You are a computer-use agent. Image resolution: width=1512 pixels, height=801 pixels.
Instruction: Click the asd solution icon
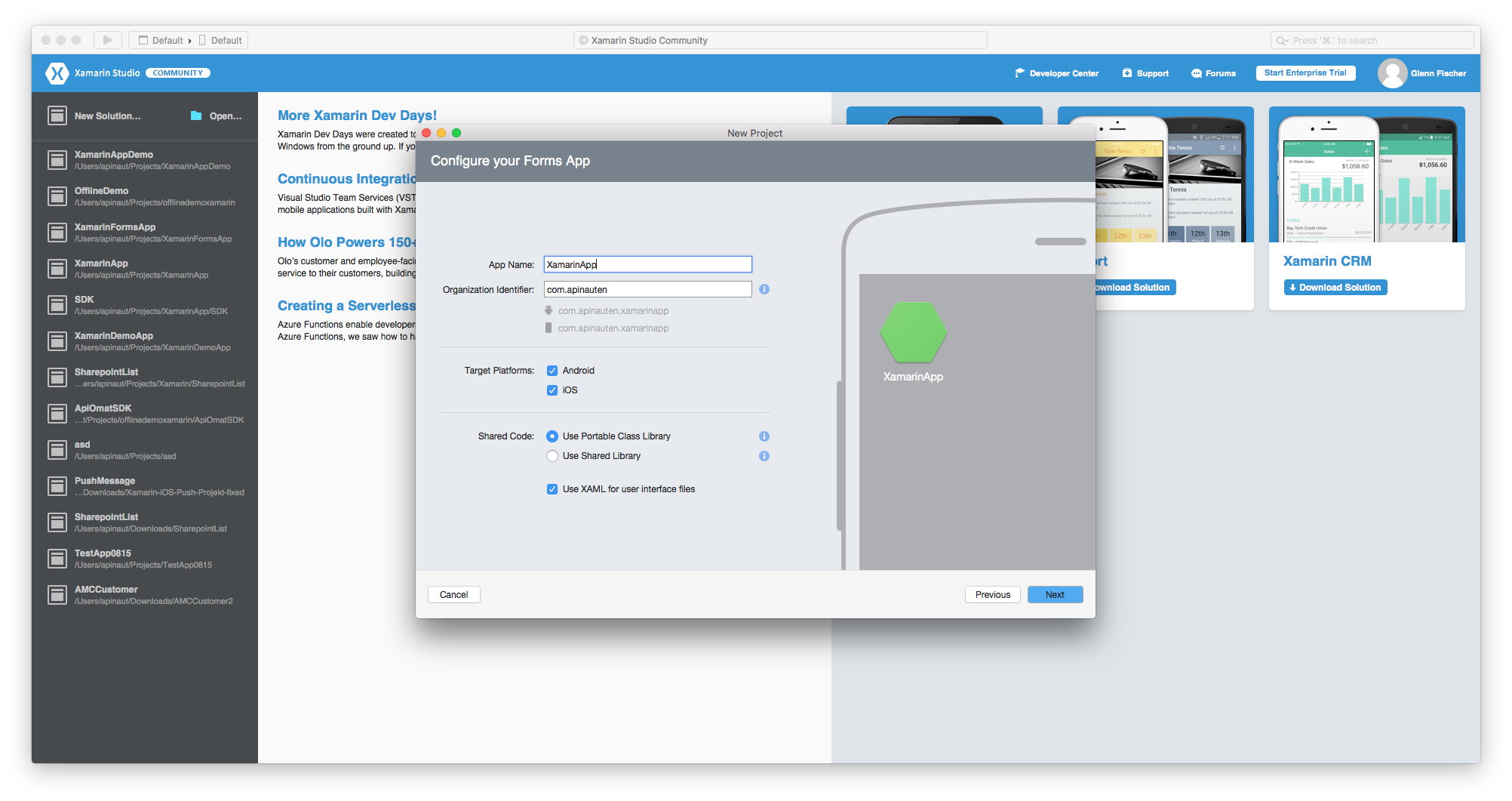click(x=57, y=450)
